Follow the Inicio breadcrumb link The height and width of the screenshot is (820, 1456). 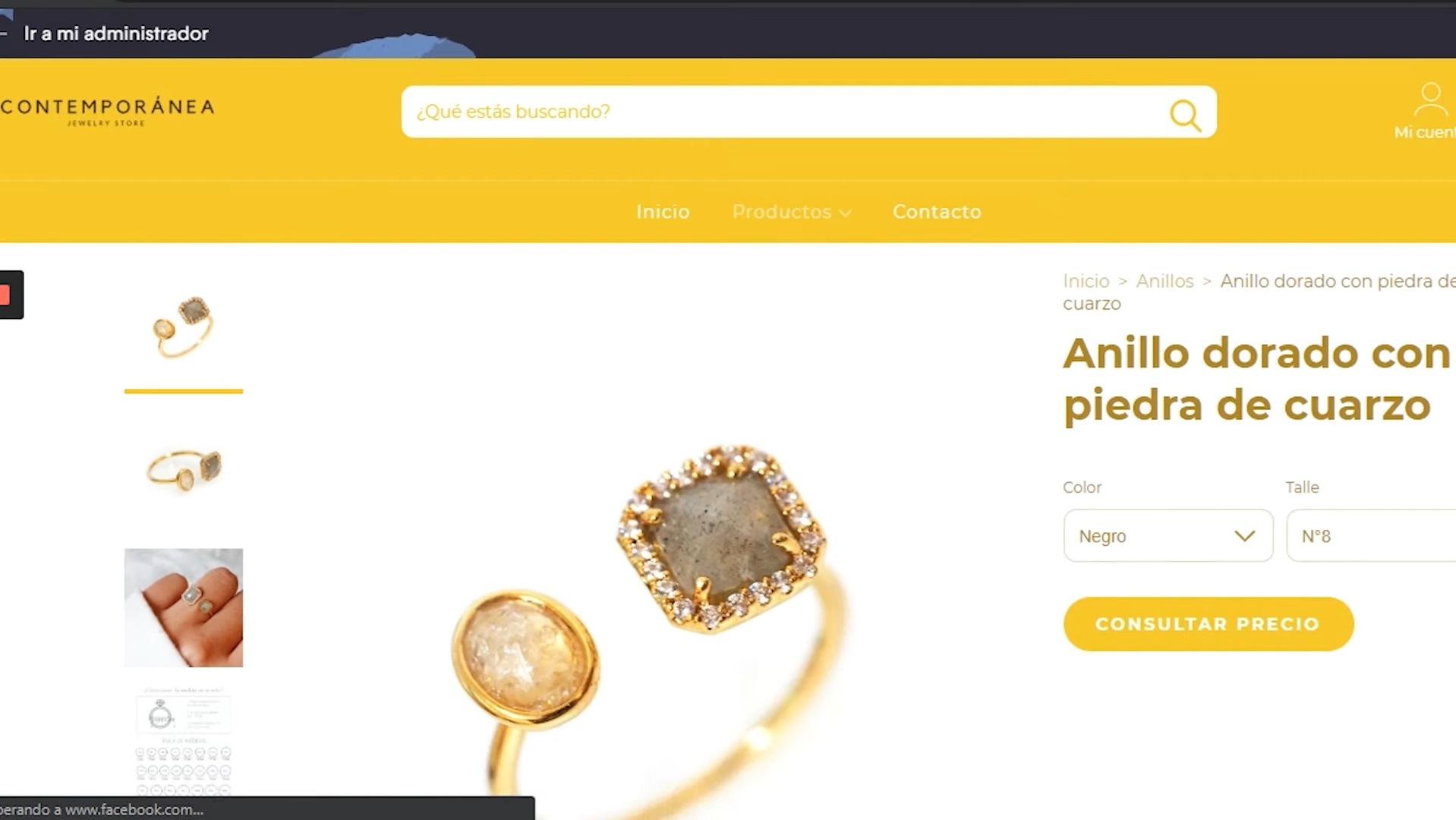[1086, 281]
